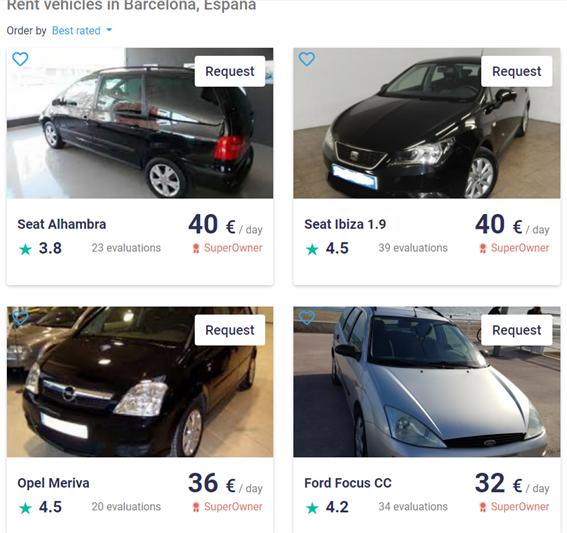Request the Seat Ibiza 1.9 rental
Image resolution: width=567 pixels, height=533 pixels.
pyautogui.click(x=517, y=71)
